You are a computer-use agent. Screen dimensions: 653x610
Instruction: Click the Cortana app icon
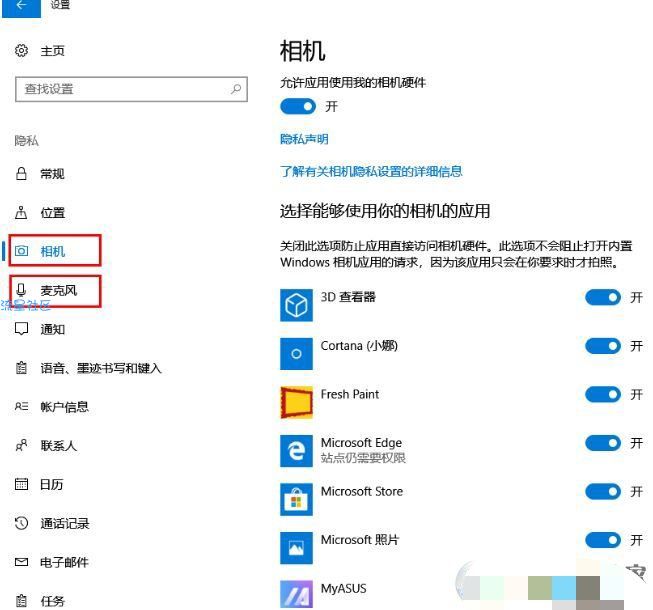pyautogui.click(x=296, y=354)
